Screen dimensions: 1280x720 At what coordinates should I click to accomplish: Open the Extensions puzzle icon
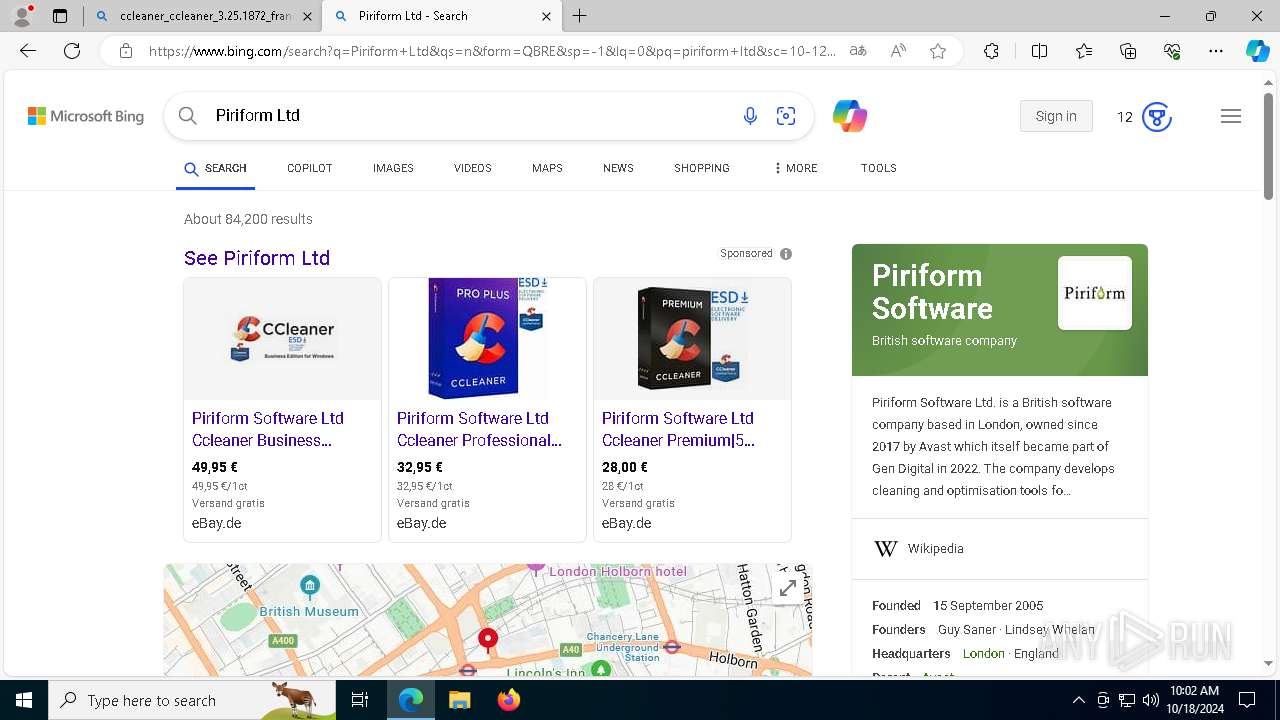991,51
